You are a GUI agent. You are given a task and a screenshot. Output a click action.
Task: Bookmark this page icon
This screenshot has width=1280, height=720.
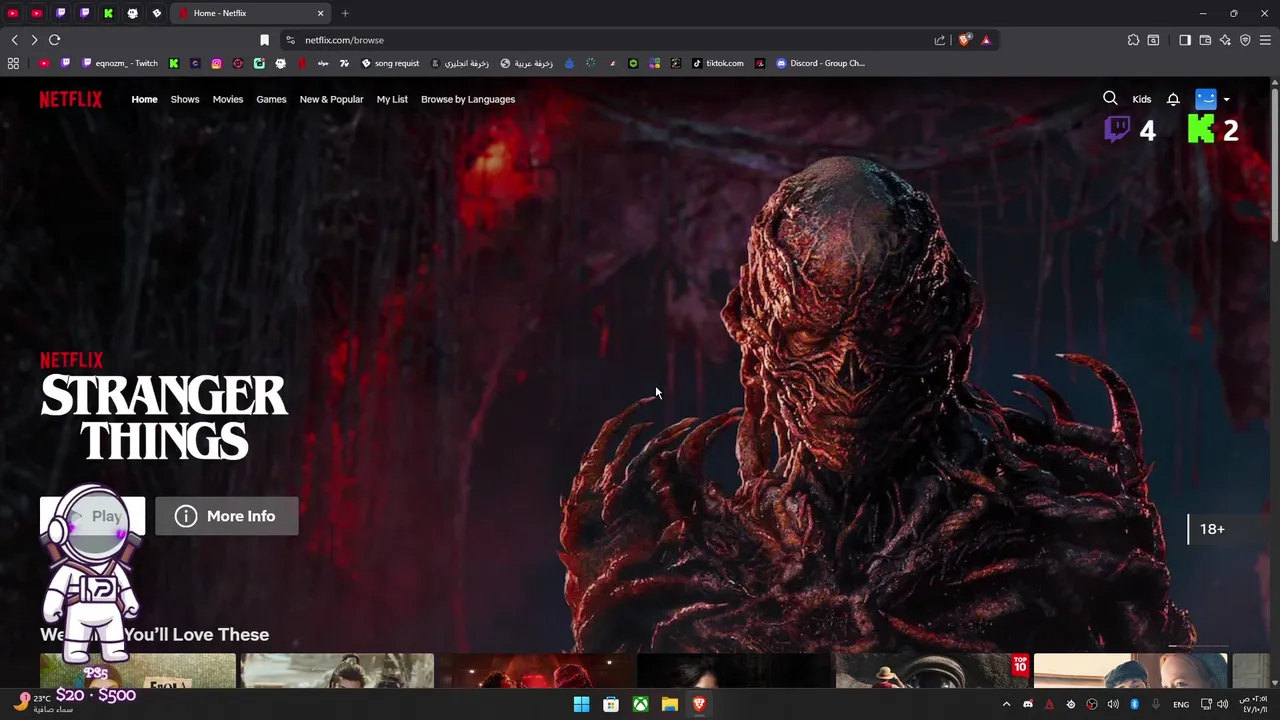tap(264, 40)
